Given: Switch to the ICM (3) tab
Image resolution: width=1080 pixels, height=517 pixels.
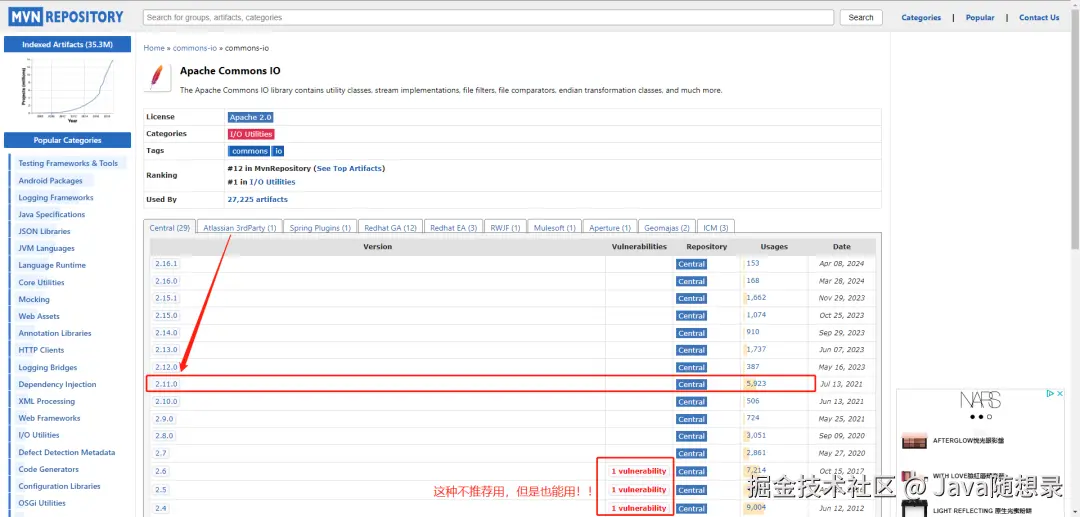Looking at the screenshot, I should 716,228.
